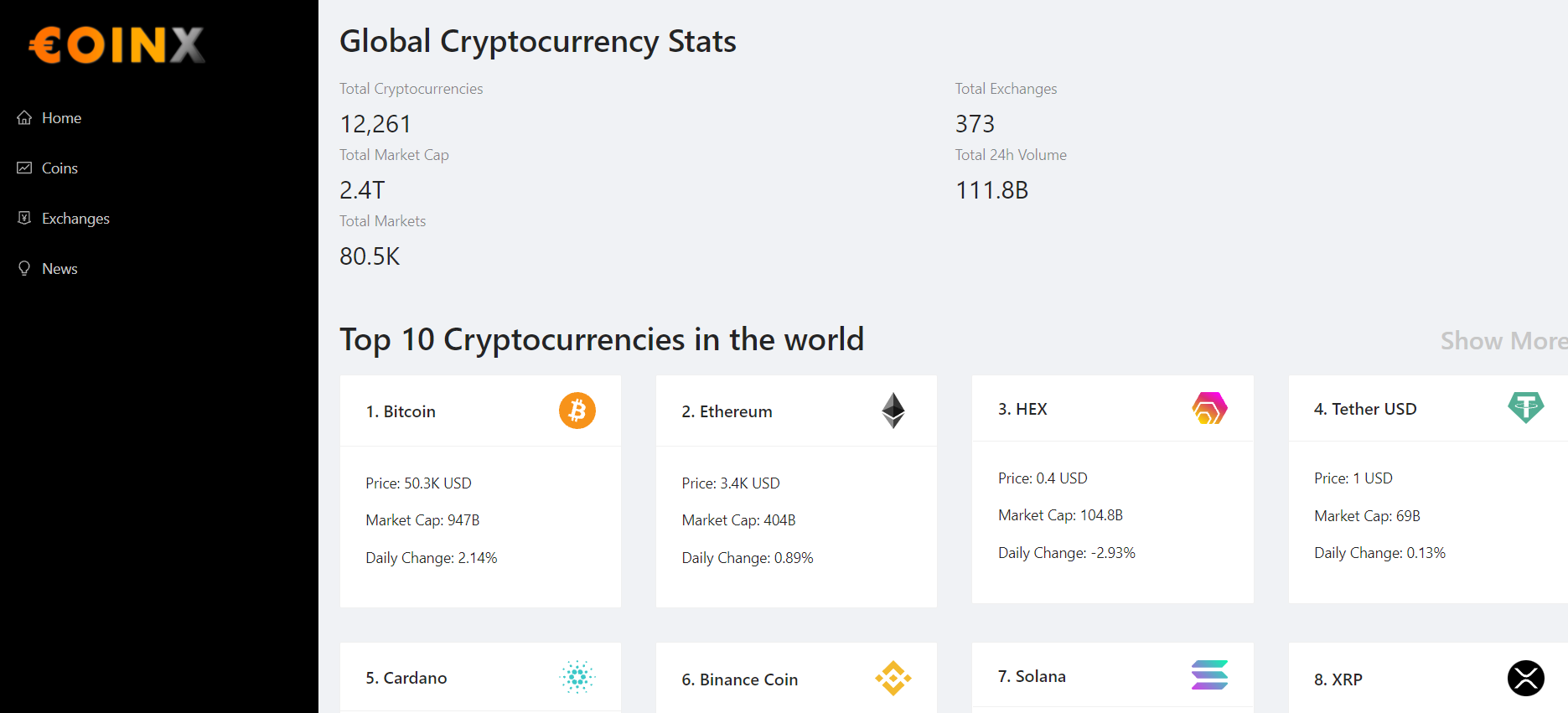Viewport: 1568px width, 713px height.
Task: Click the Tether USD green logo
Action: pos(1526,408)
